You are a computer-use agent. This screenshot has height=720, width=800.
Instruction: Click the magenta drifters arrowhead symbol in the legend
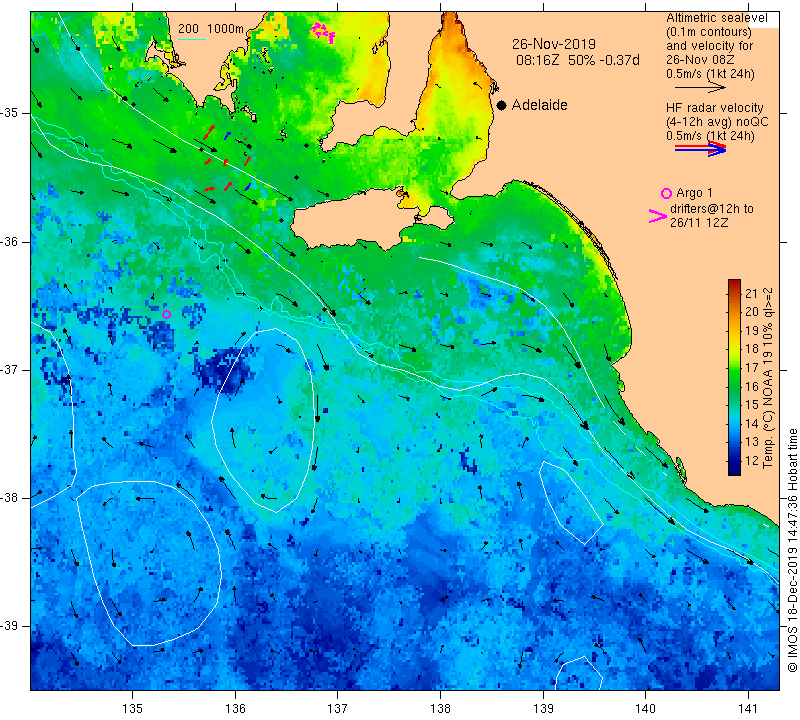[x=657, y=216]
